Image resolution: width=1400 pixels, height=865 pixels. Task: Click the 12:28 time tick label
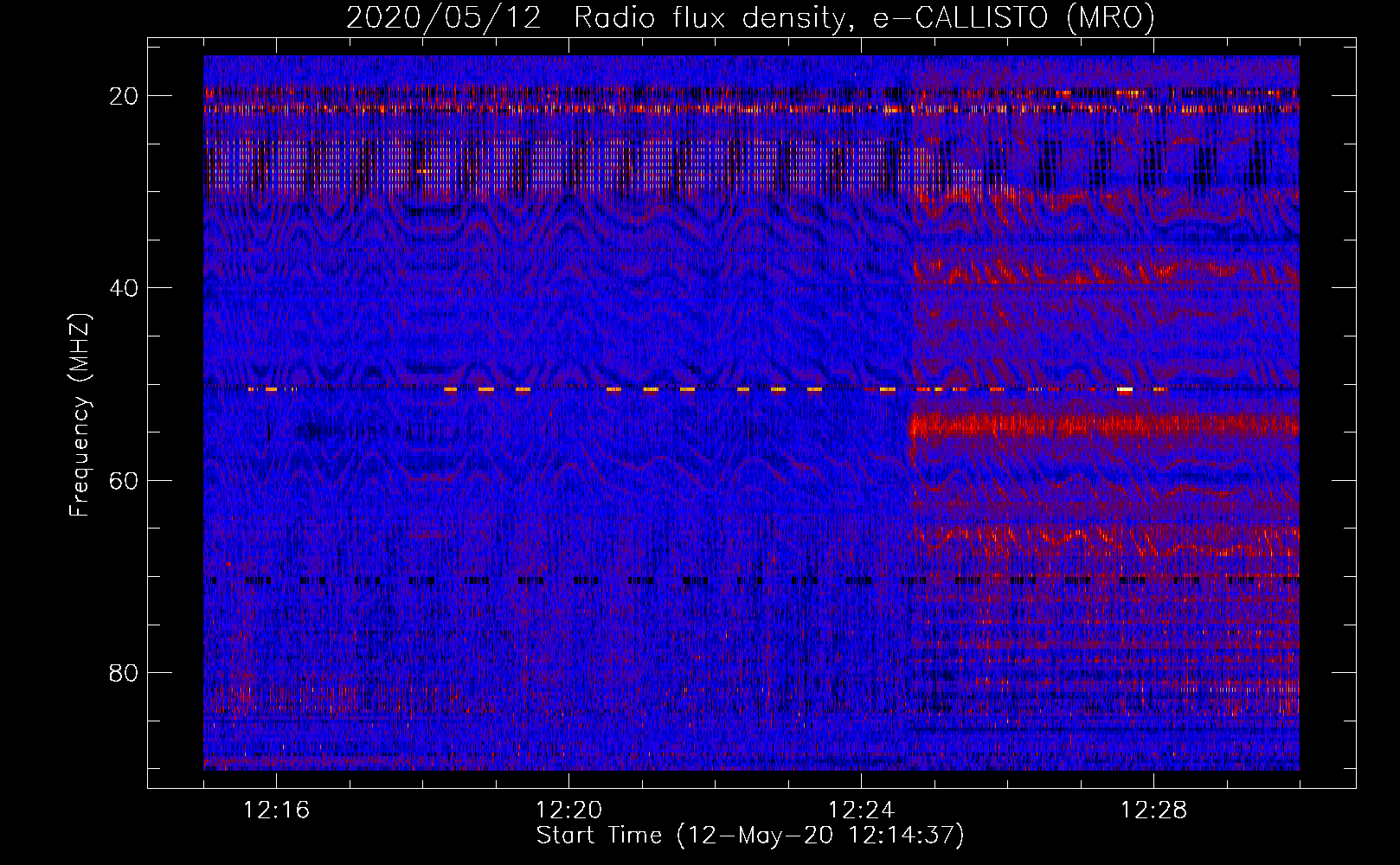1154,811
